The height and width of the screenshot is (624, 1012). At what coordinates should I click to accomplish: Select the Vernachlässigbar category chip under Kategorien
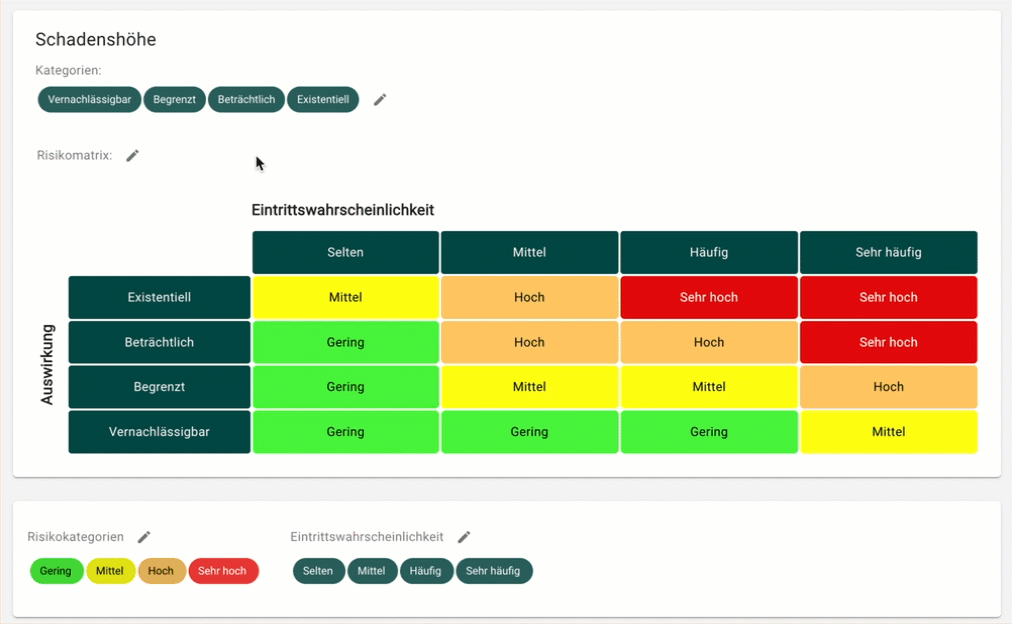90,100
